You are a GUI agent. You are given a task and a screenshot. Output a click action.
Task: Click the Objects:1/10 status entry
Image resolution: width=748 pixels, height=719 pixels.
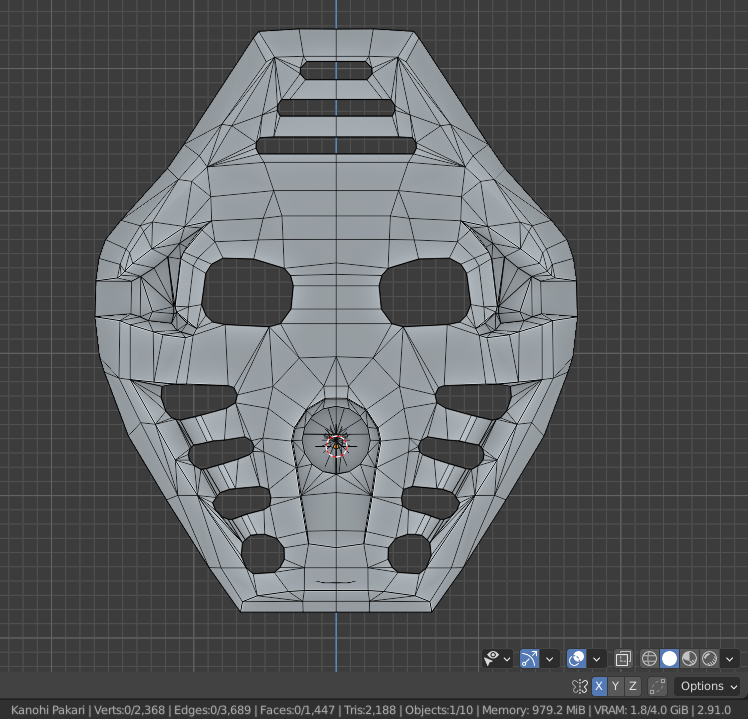point(439,710)
